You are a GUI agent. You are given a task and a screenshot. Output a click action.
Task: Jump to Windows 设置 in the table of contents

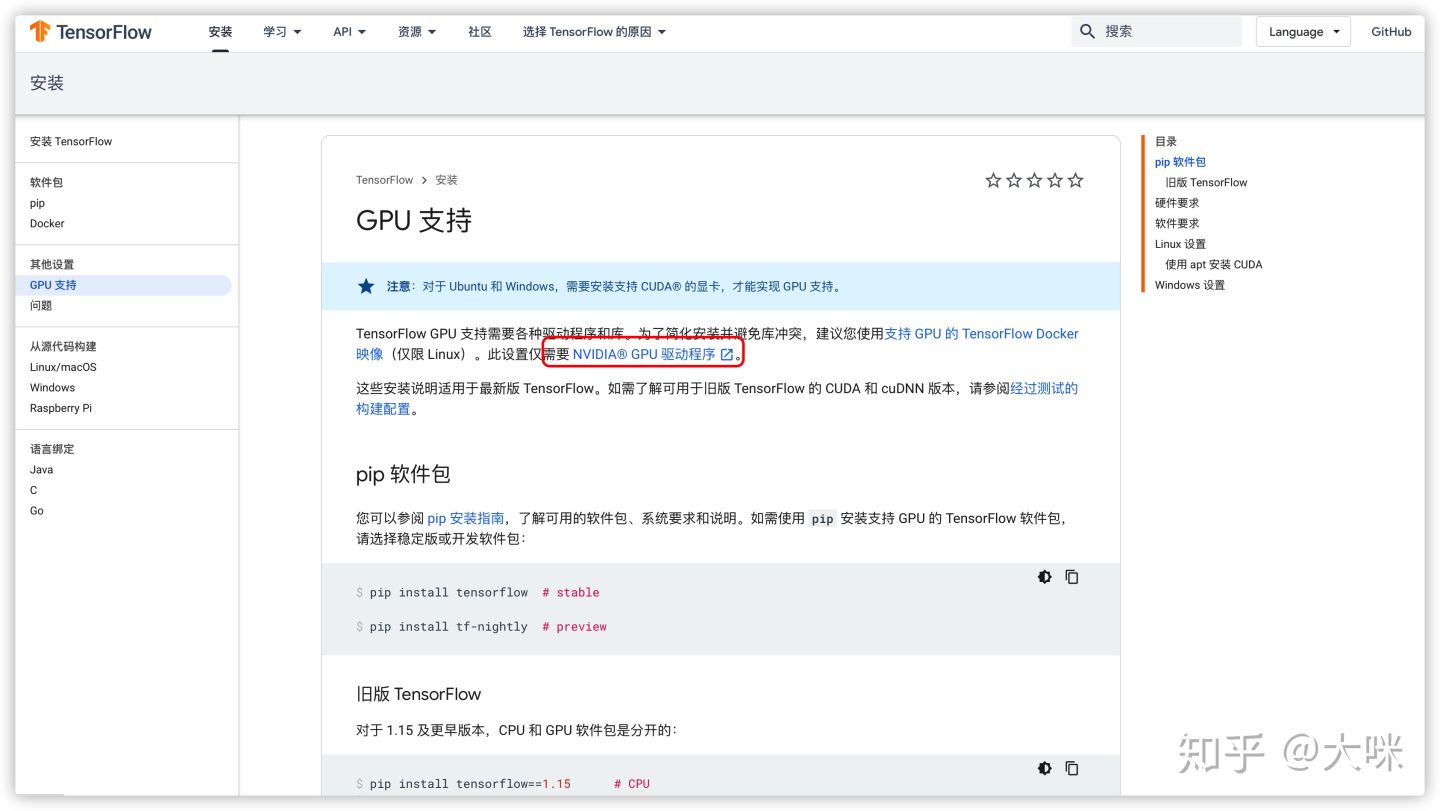click(1189, 285)
